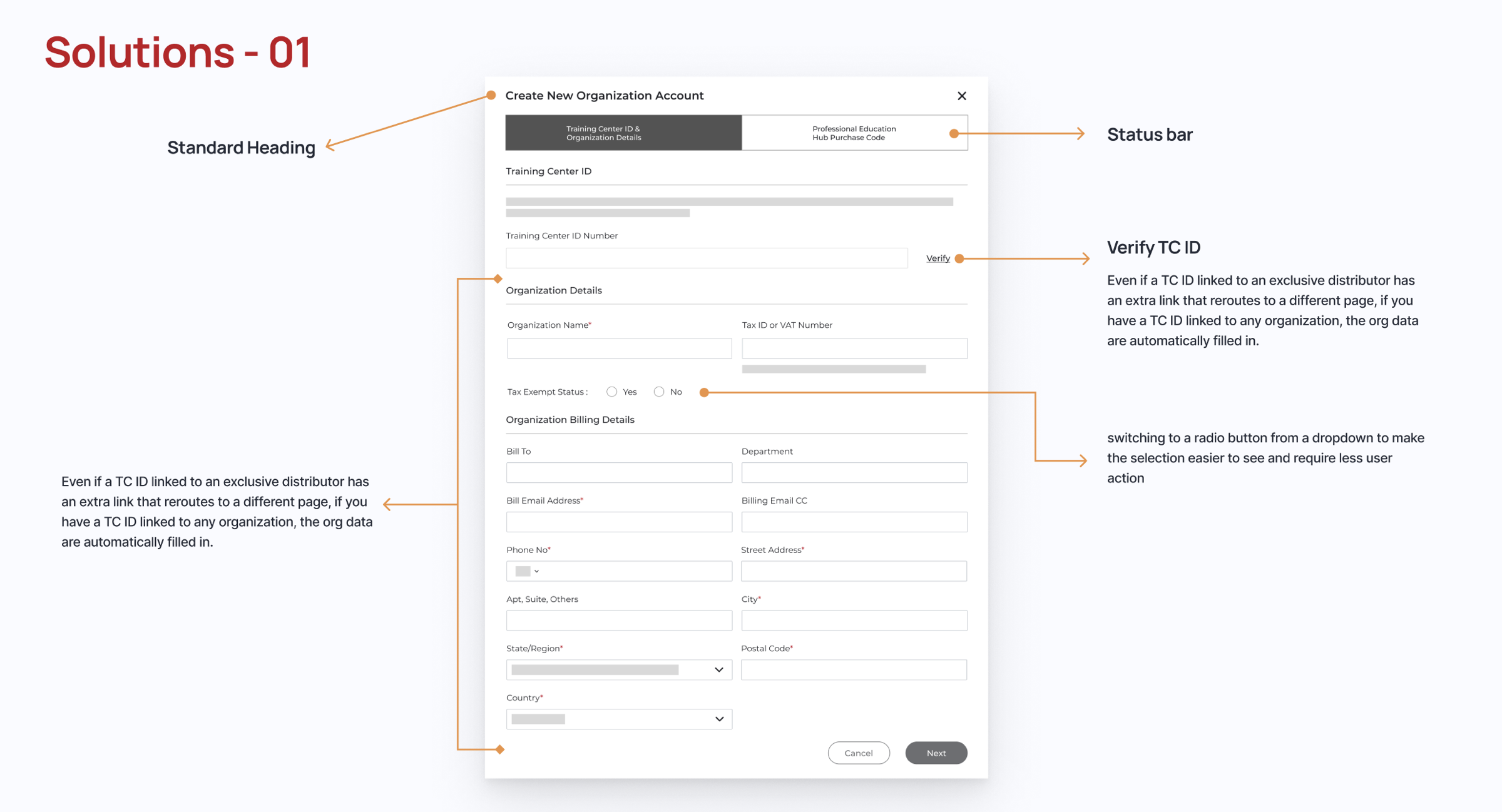Image resolution: width=1502 pixels, height=812 pixels.
Task: Switch to Professional Education Hub Purchase Code tab
Action: coord(854,133)
